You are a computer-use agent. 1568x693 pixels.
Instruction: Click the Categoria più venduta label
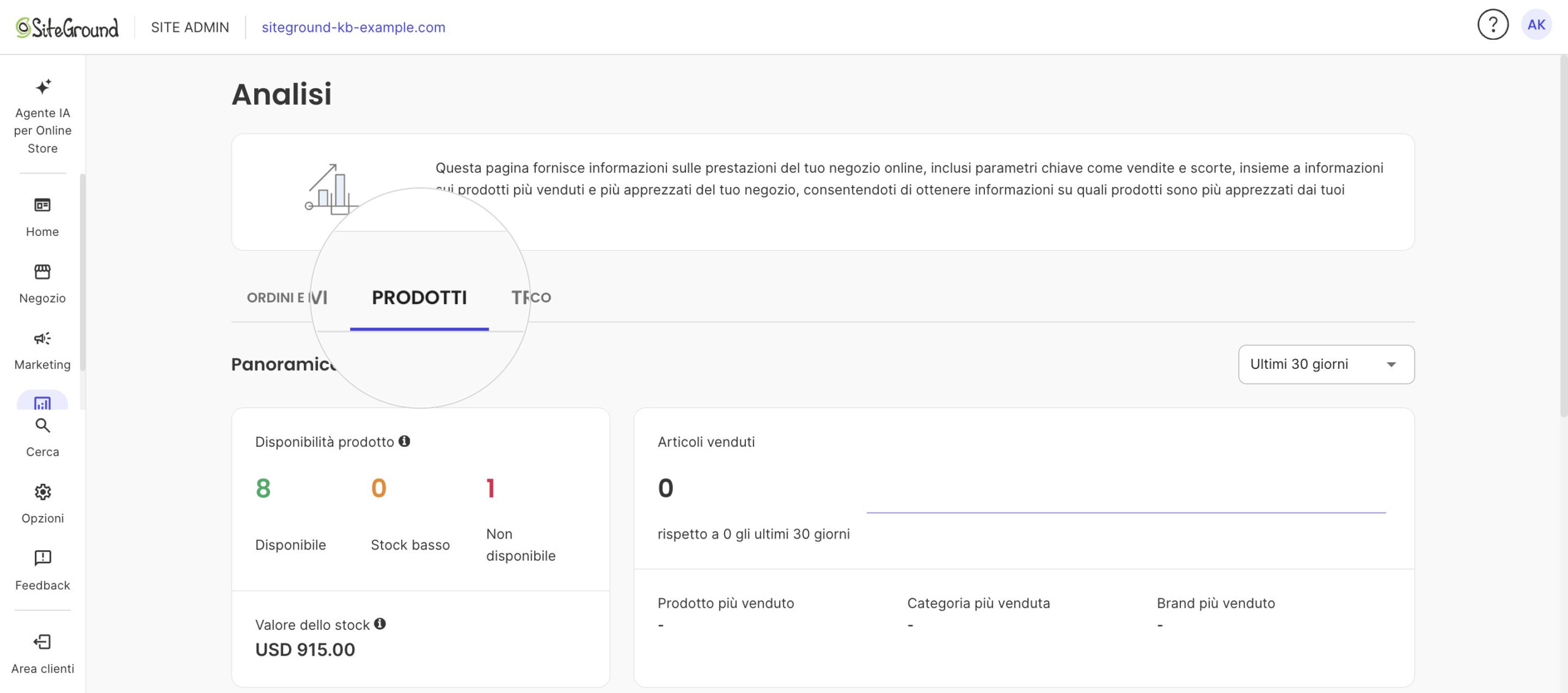(979, 603)
